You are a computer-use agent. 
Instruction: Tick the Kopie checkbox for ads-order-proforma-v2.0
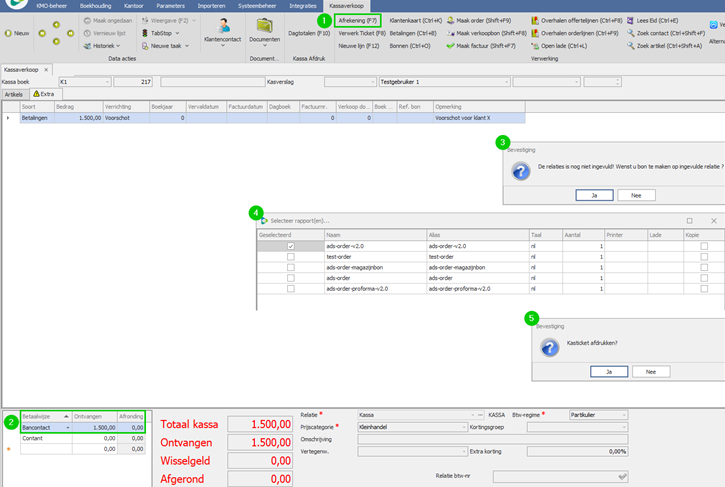(704, 289)
